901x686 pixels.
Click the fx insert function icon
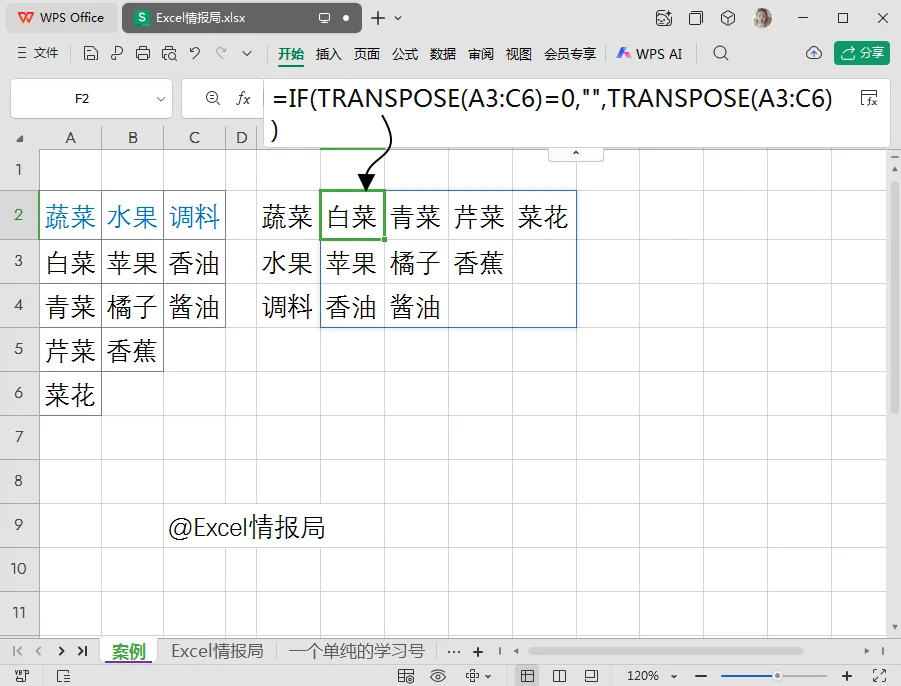point(243,98)
